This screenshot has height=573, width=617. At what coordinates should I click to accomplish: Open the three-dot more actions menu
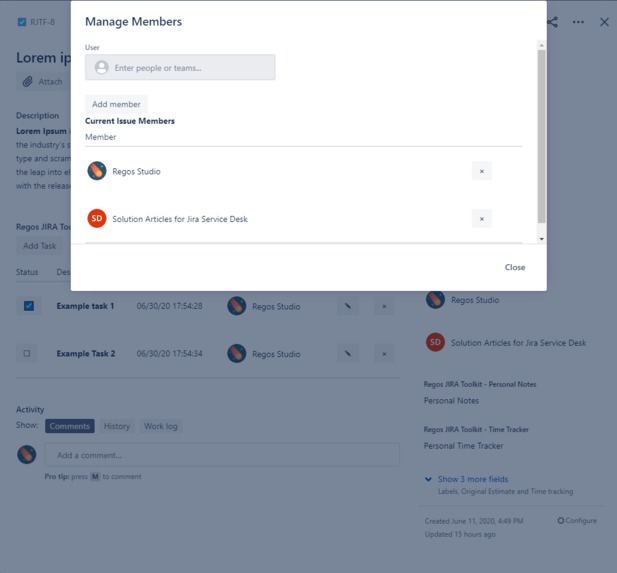578,22
